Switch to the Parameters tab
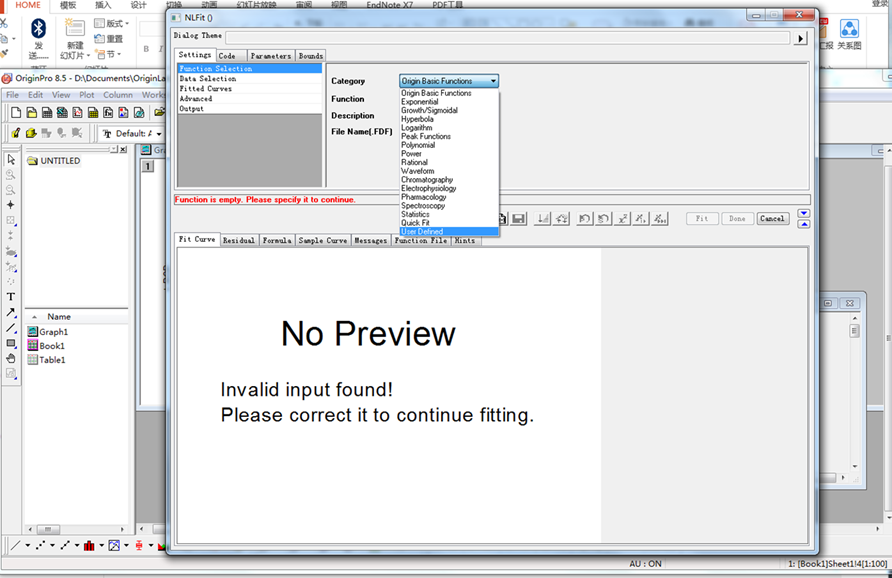The width and height of the screenshot is (892, 578). (271, 56)
